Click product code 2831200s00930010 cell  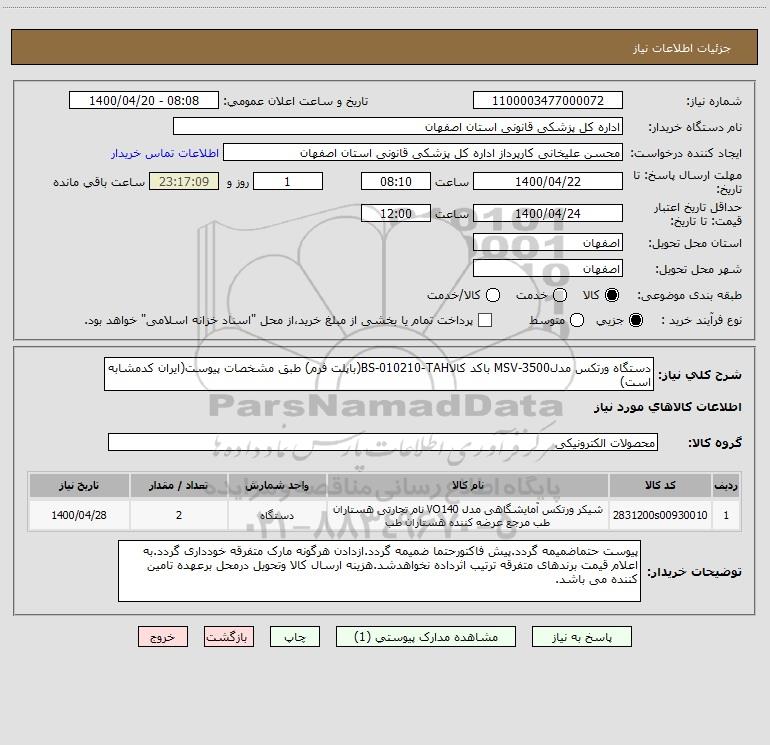[x=660, y=515]
